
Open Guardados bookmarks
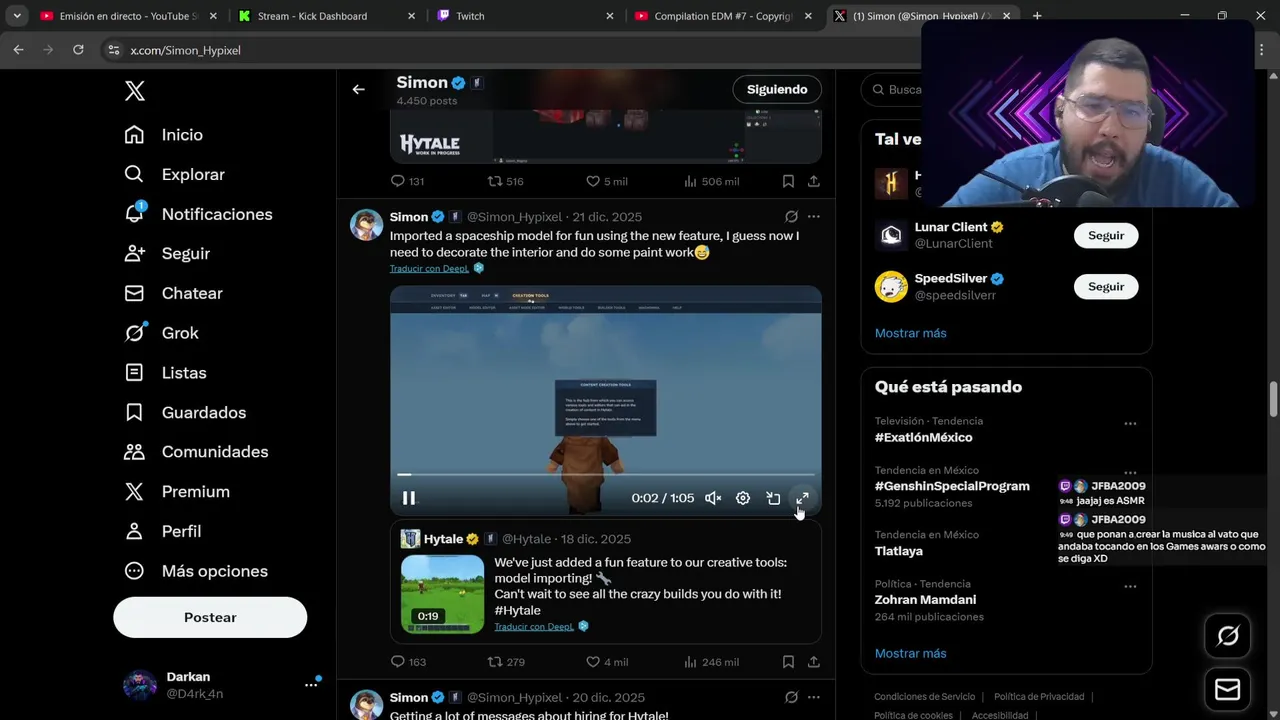(x=185, y=412)
